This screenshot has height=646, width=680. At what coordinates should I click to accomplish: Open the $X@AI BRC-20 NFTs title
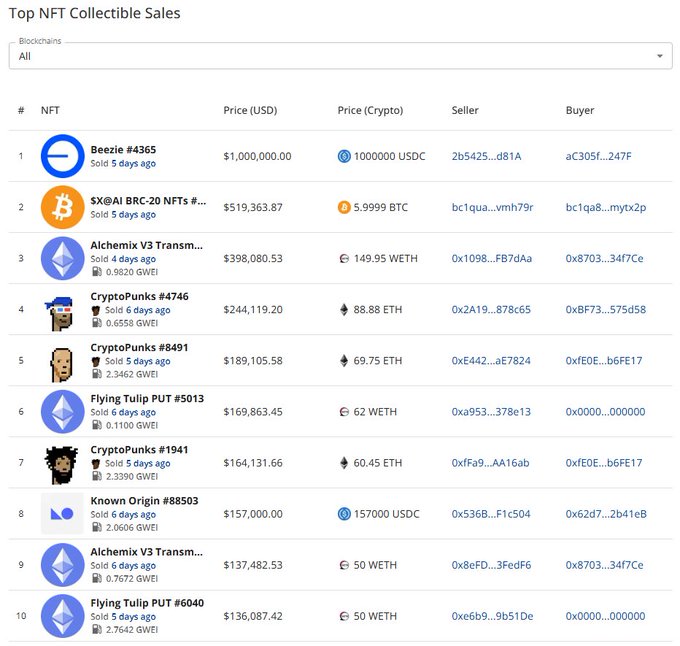(148, 201)
